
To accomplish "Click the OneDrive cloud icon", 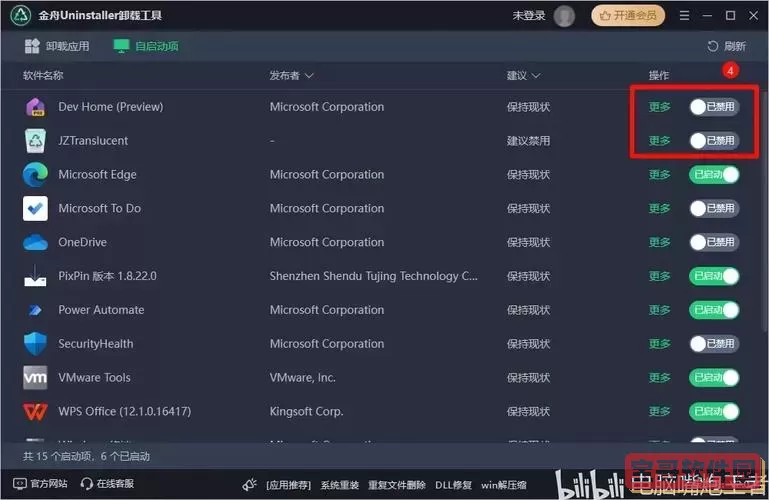I will coord(35,242).
